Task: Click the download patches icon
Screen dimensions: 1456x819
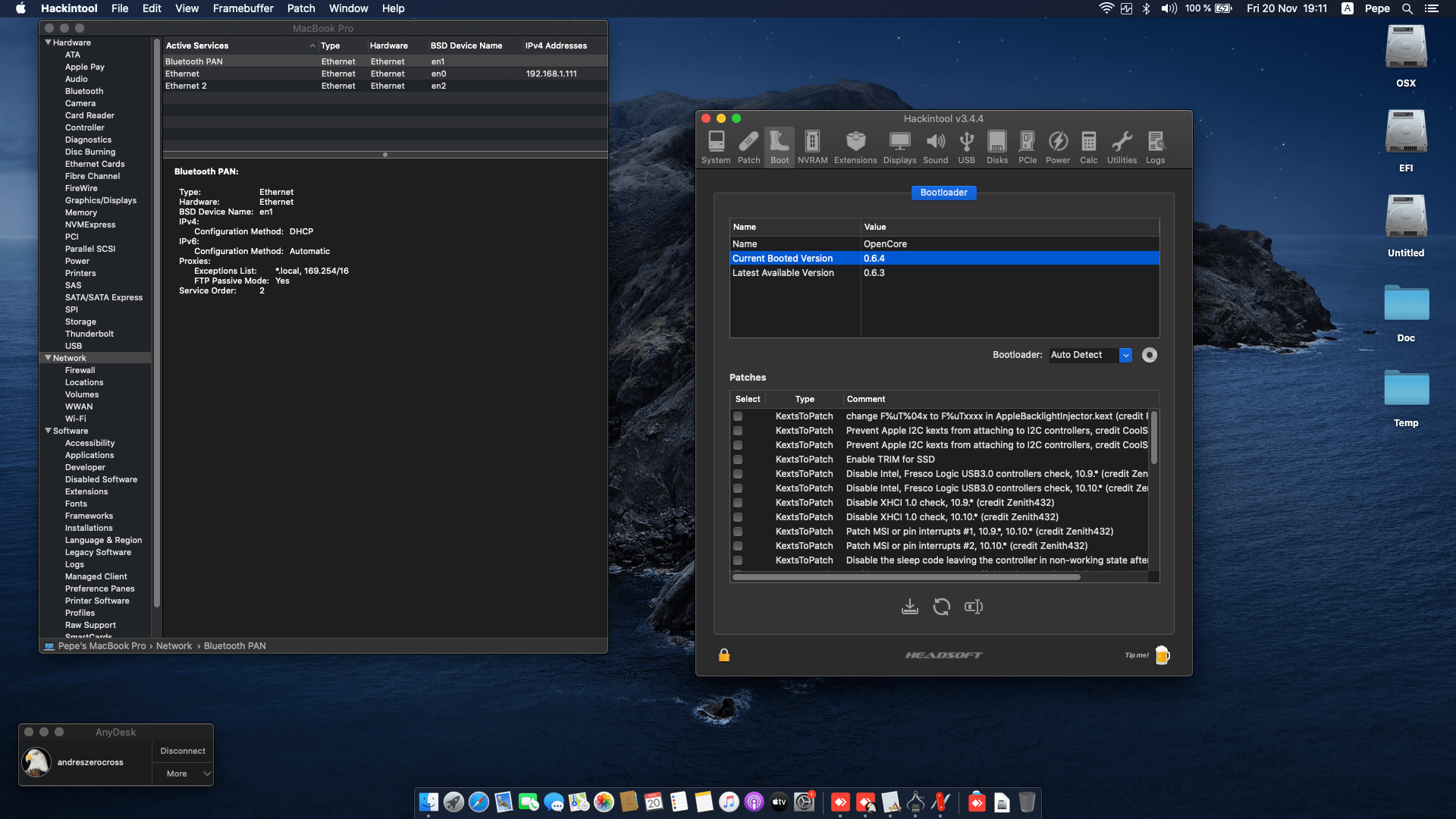Action: 910,607
